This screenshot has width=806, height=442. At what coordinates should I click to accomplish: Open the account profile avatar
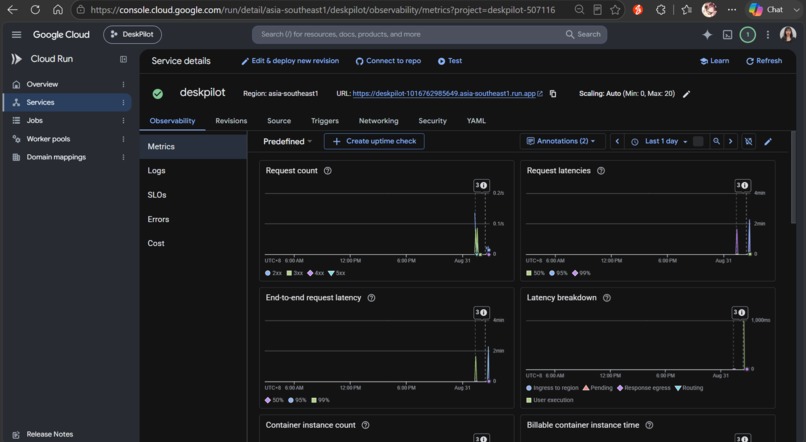[x=788, y=34]
